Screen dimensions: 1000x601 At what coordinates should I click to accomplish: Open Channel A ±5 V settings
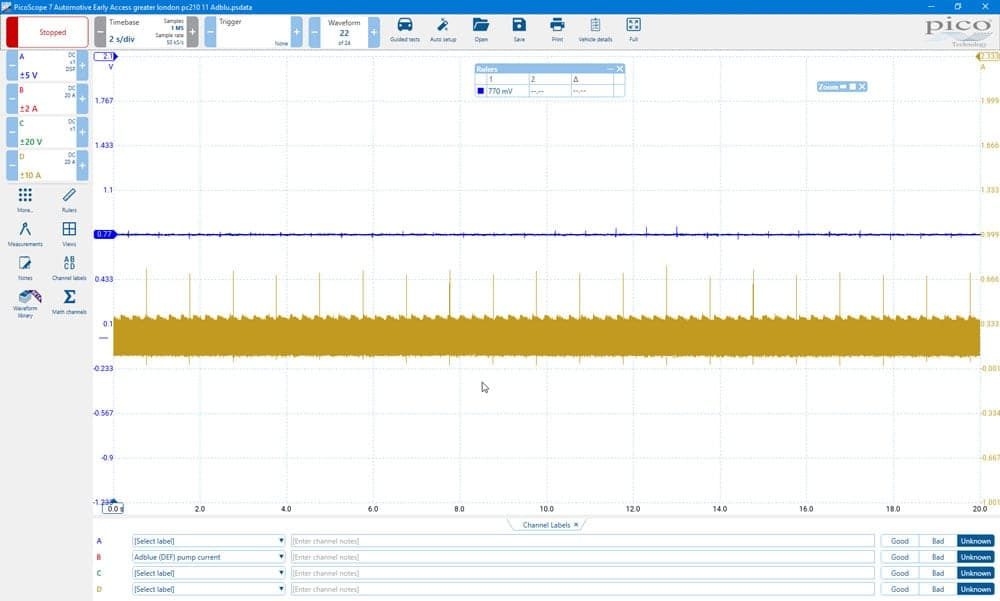pyautogui.click(x=47, y=66)
